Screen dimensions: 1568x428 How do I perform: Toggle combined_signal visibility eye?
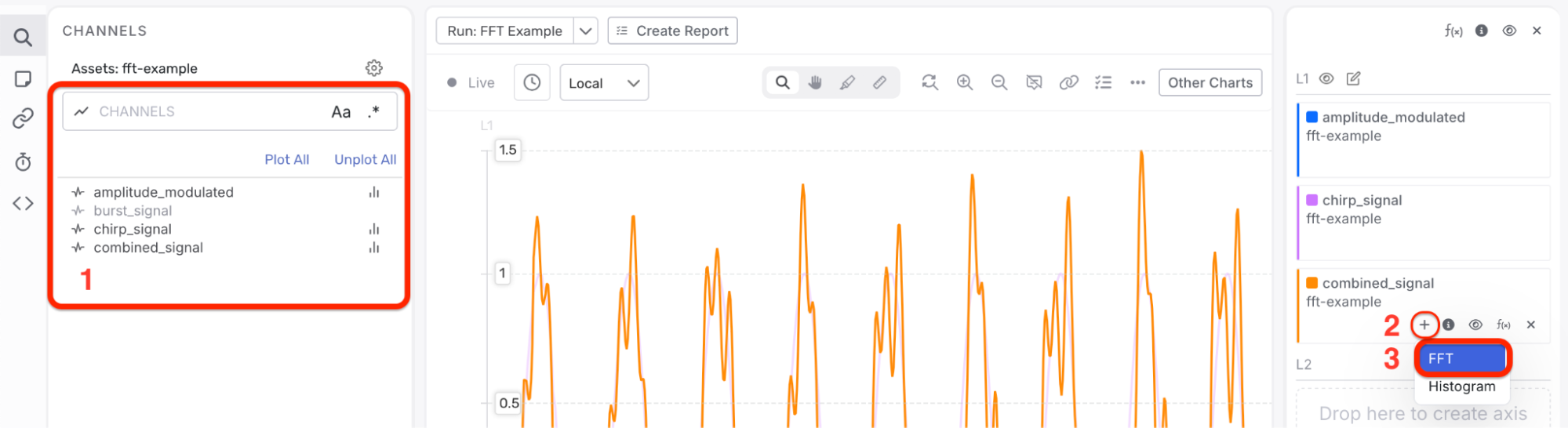pyautogui.click(x=1475, y=325)
